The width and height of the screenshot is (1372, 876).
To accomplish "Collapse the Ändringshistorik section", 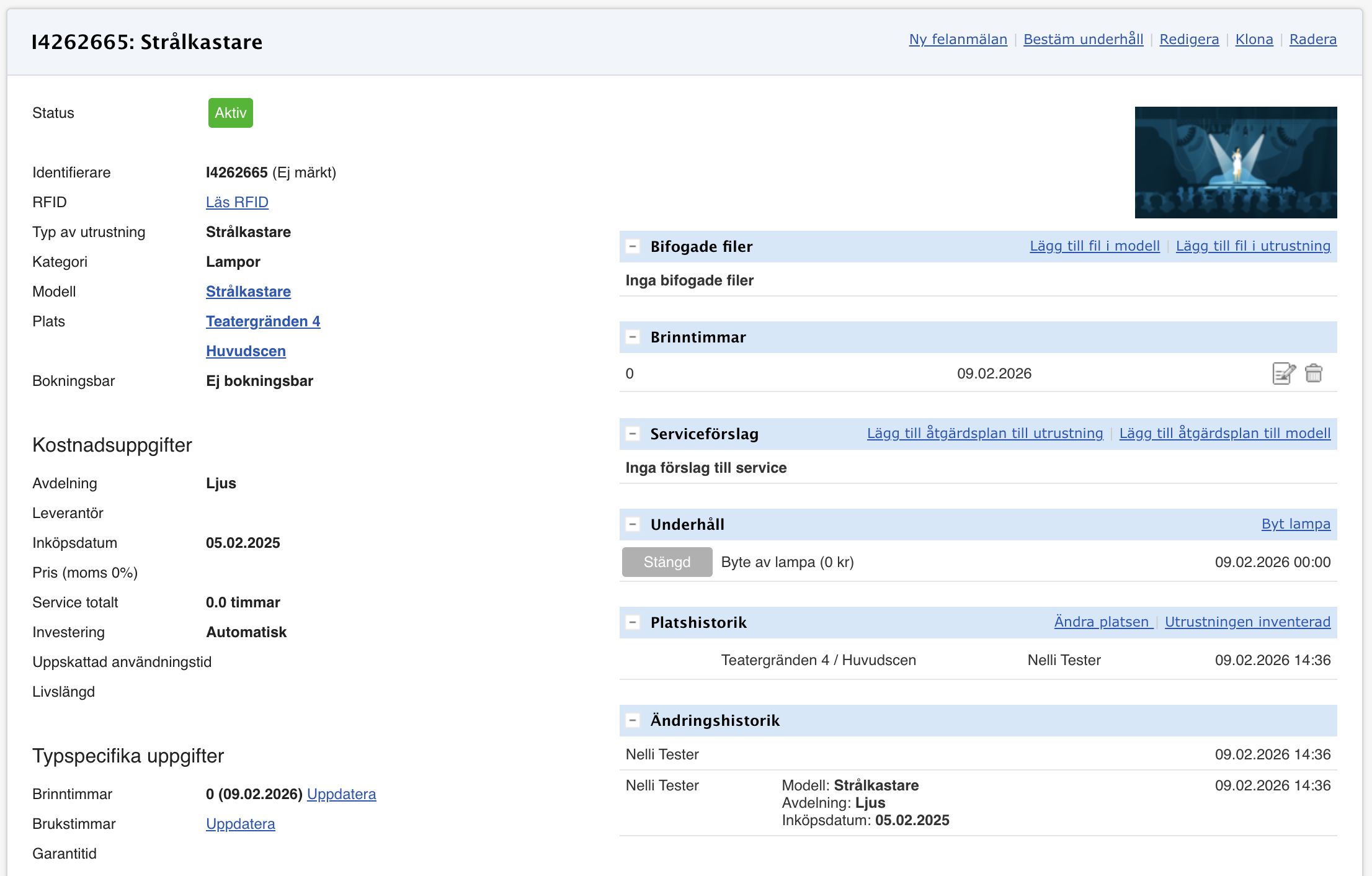I will click(633, 720).
